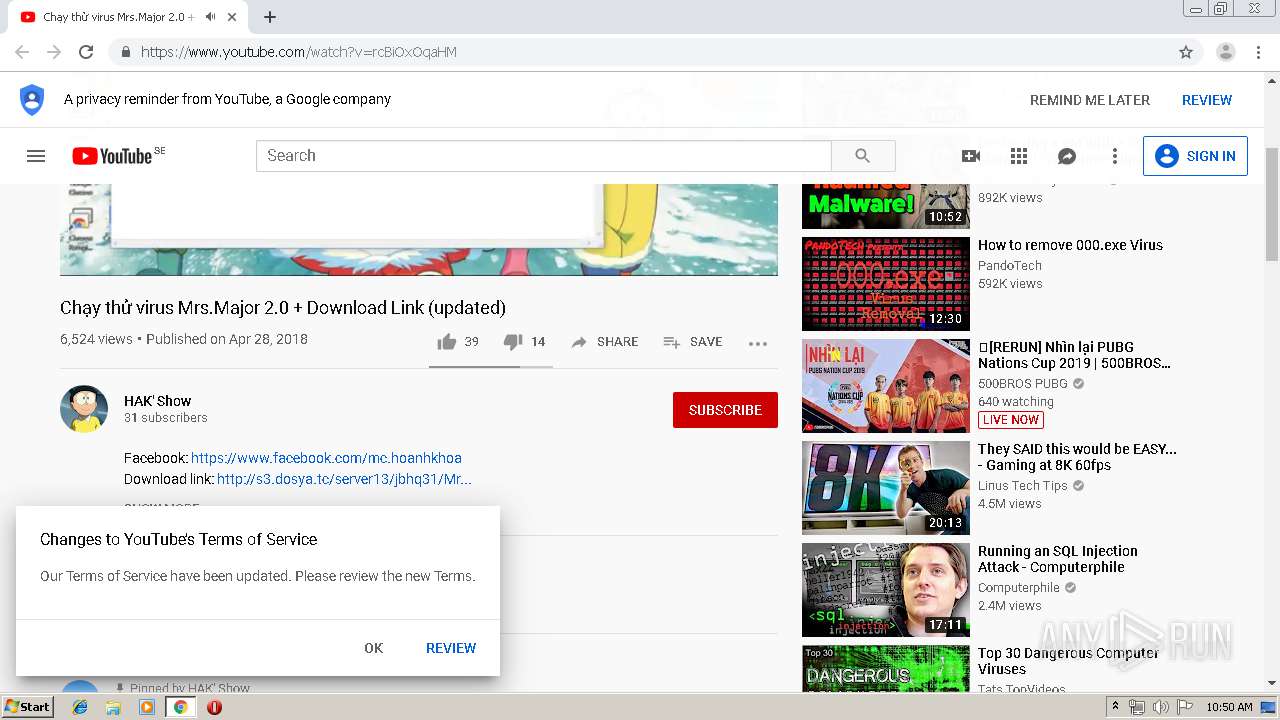Open the YouTube hamburger guide menu

tap(36, 156)
